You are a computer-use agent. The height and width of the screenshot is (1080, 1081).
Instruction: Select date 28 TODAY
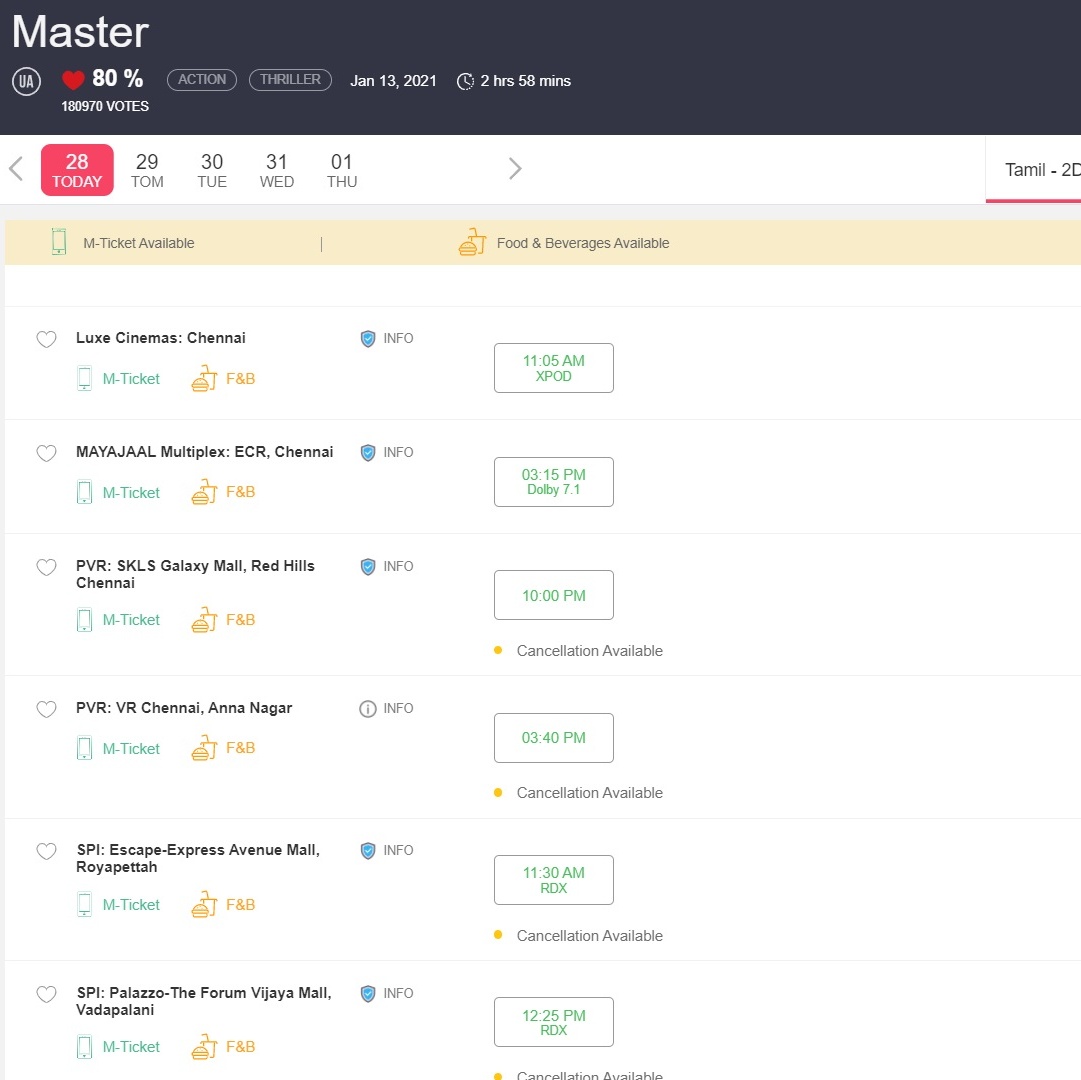coord(77,170)
